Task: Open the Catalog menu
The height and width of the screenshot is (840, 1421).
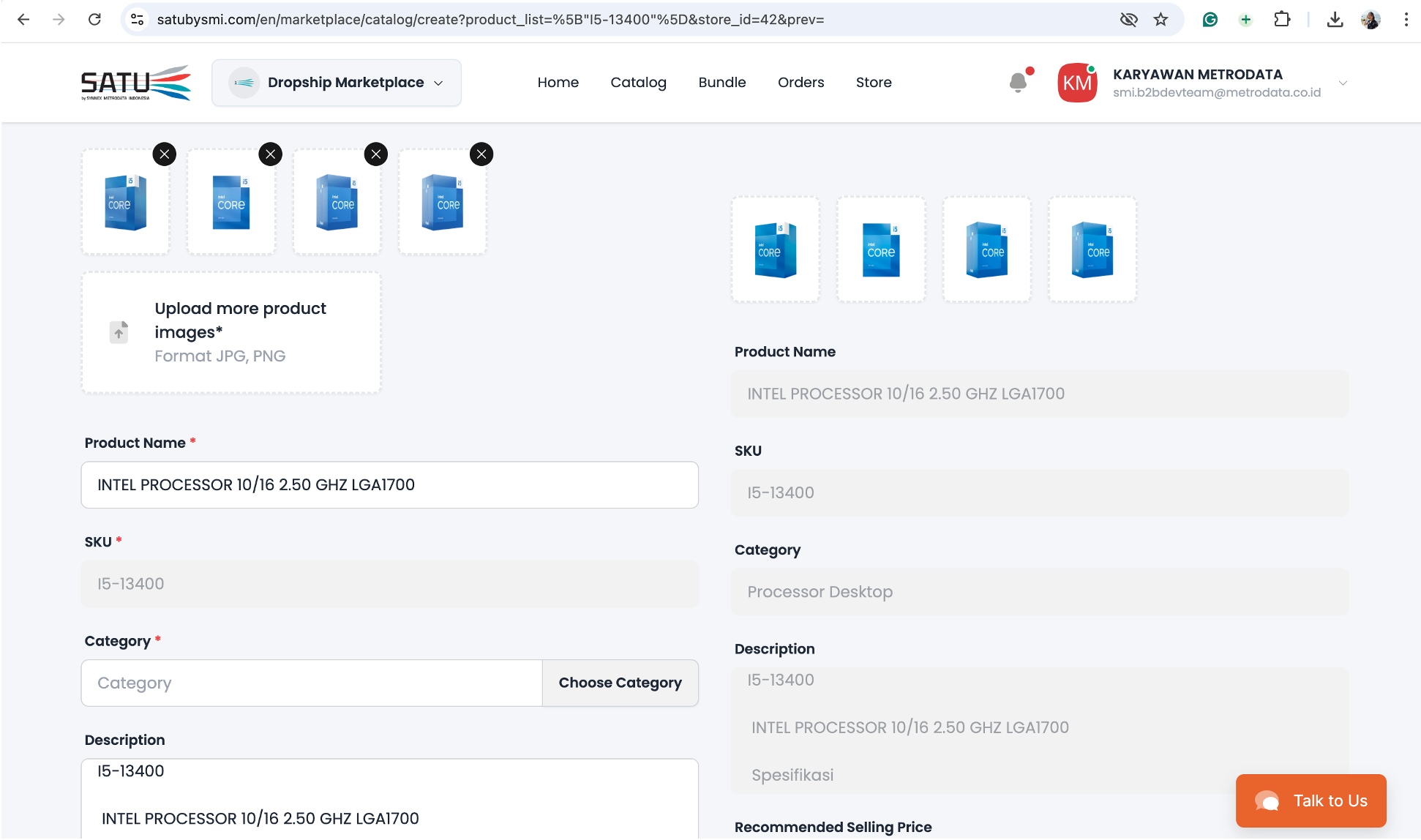Action: [638, 83]
